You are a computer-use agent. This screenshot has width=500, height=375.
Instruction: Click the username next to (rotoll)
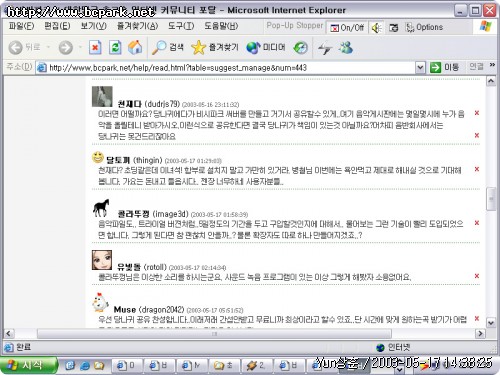[129, 267]
